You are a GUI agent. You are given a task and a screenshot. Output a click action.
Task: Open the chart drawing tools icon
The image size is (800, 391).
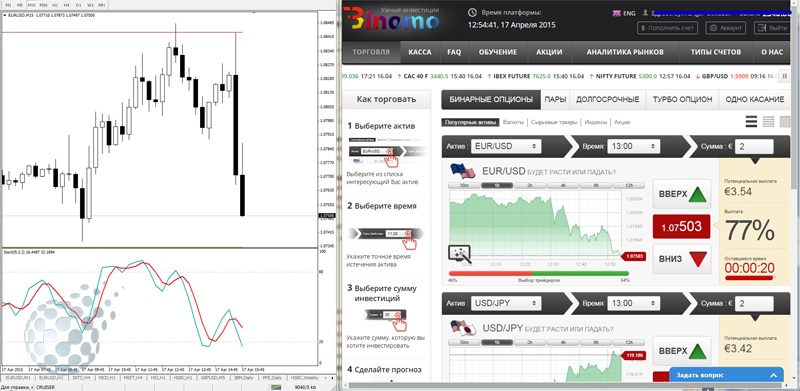tap(459, 254)
